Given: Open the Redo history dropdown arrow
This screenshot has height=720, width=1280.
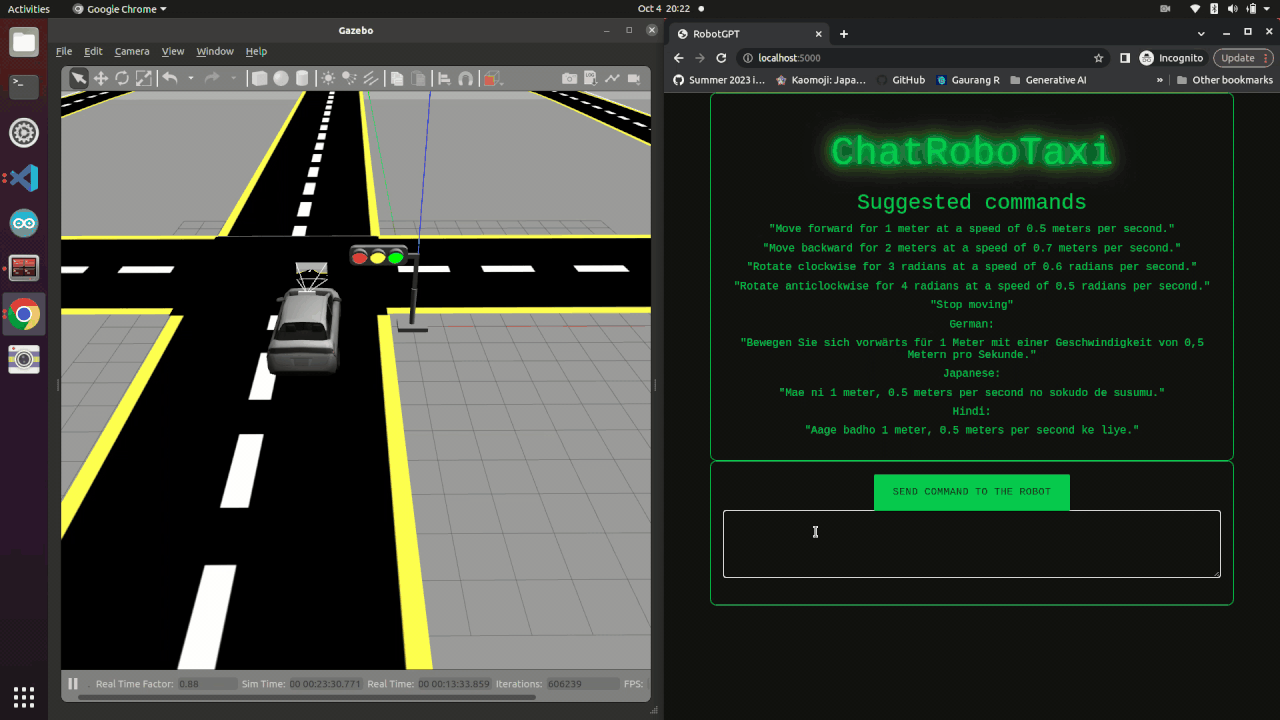Looking at the screenshot, I should click(x=233, y=79).
